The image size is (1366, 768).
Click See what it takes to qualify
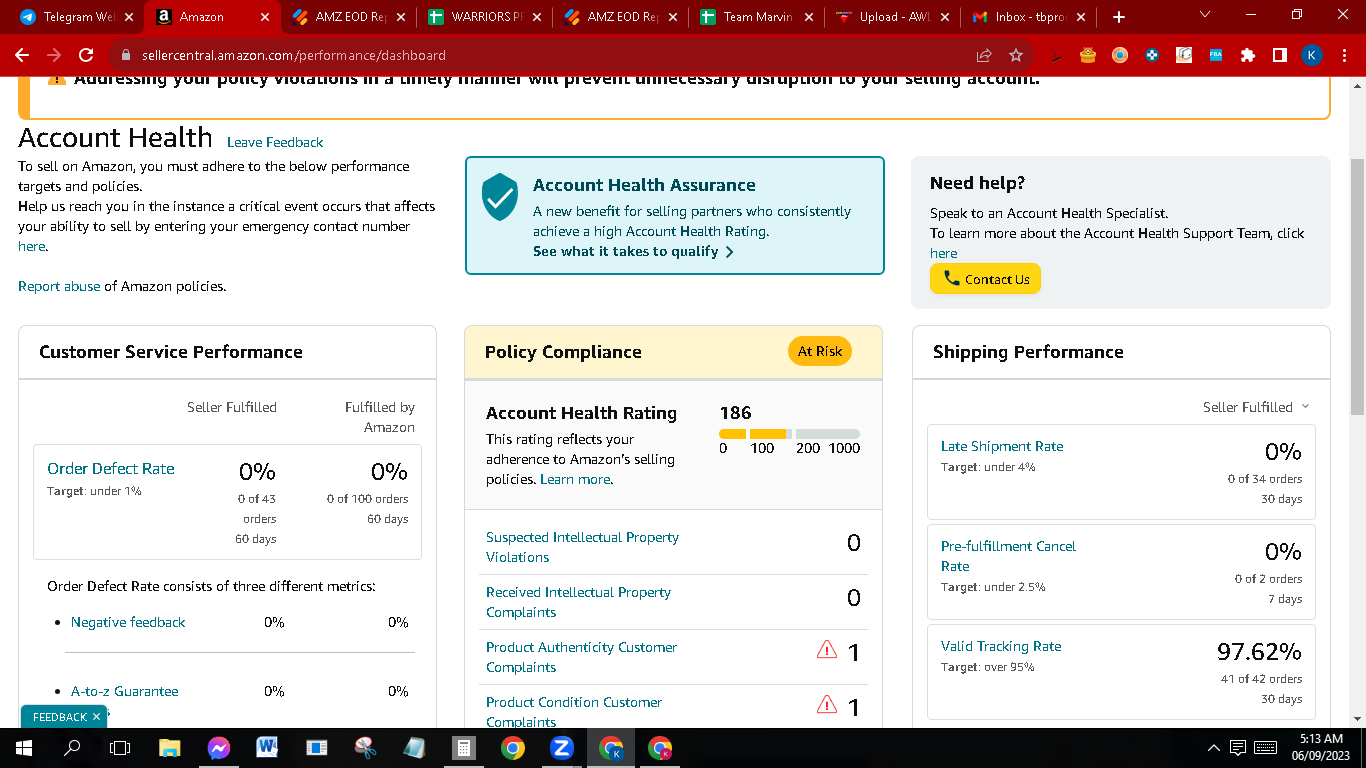[x=634, y=251]
